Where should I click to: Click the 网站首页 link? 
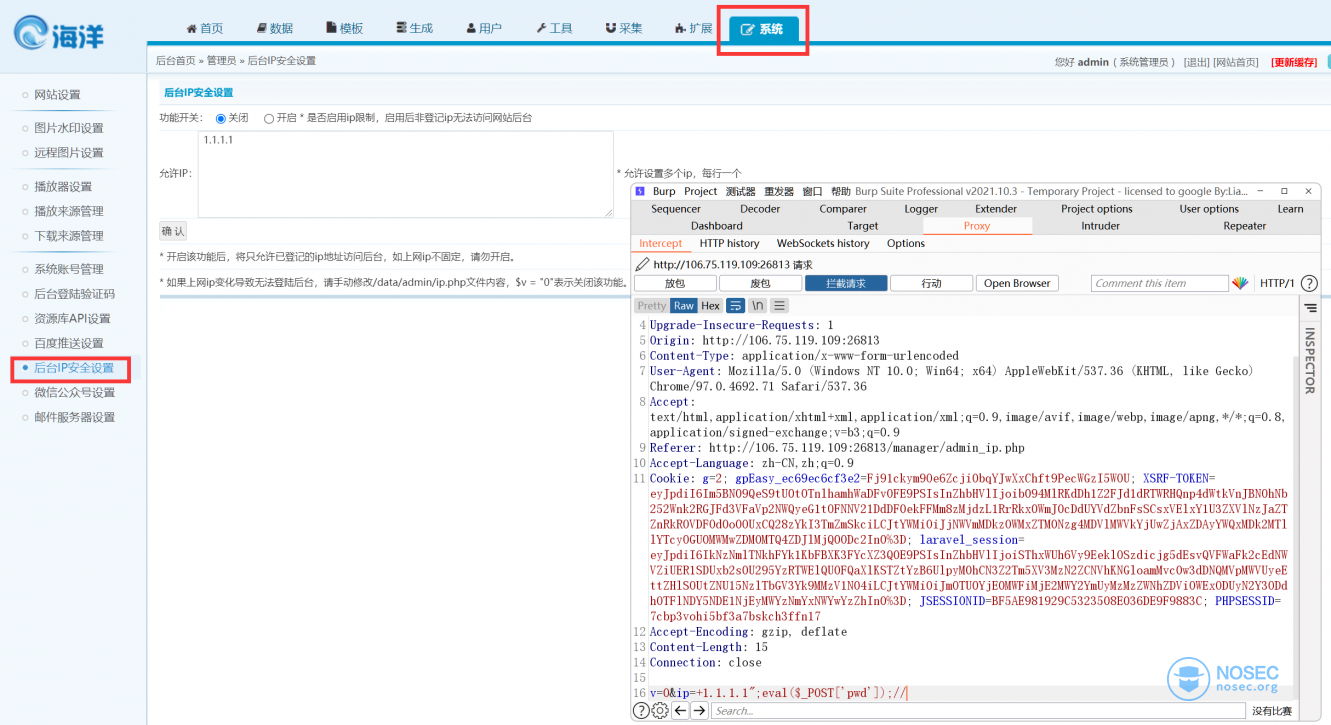point(1236,62)
